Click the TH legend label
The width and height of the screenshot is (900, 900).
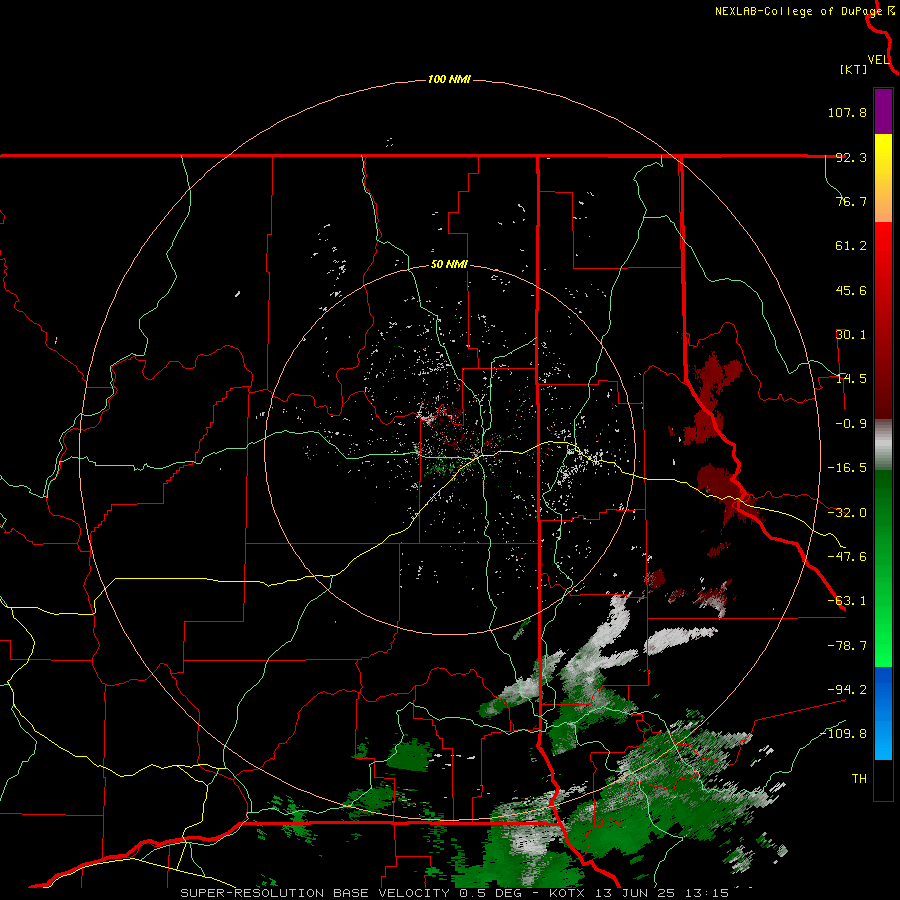click(x=859, y=778)
